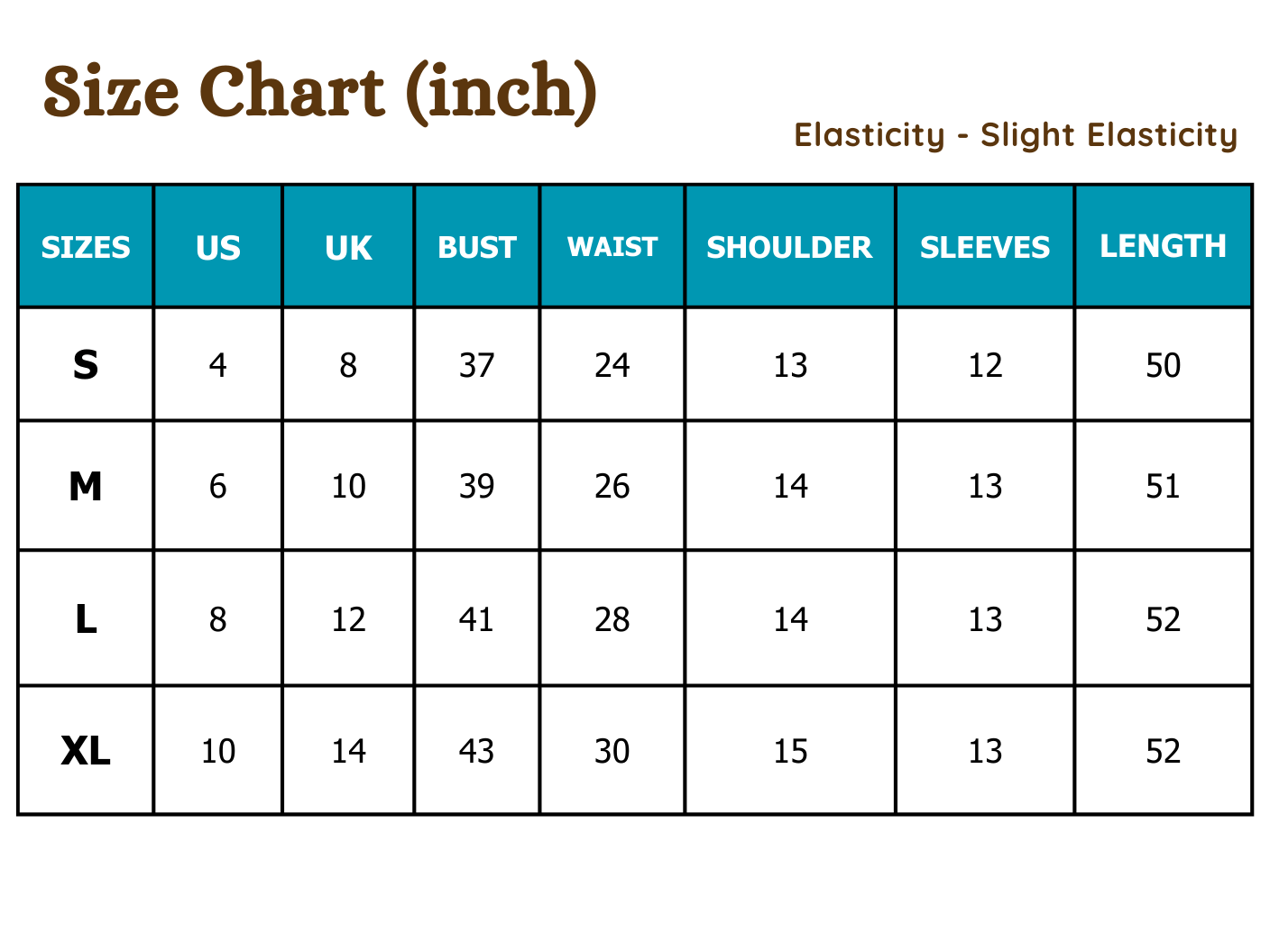Viewport: 1270px width, 952px height.
Task: Click bust value 37 for size S
Action: tap(477, 365)
